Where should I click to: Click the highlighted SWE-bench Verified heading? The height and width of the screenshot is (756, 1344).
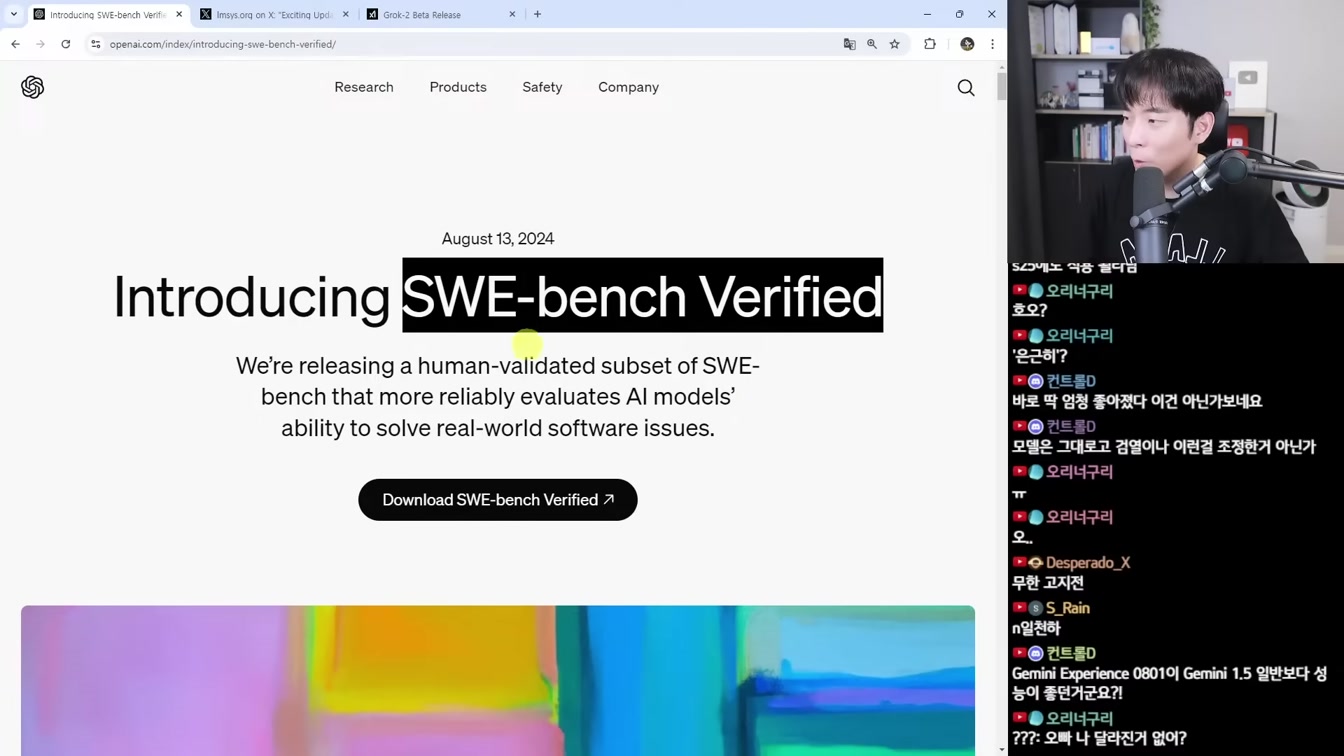tap(642, 296)
